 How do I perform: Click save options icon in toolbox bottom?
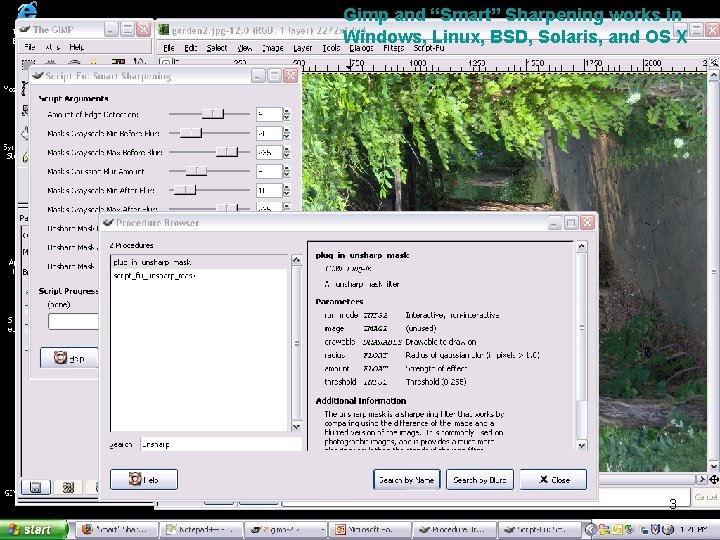pyautogui.click(x=36, y=487)
